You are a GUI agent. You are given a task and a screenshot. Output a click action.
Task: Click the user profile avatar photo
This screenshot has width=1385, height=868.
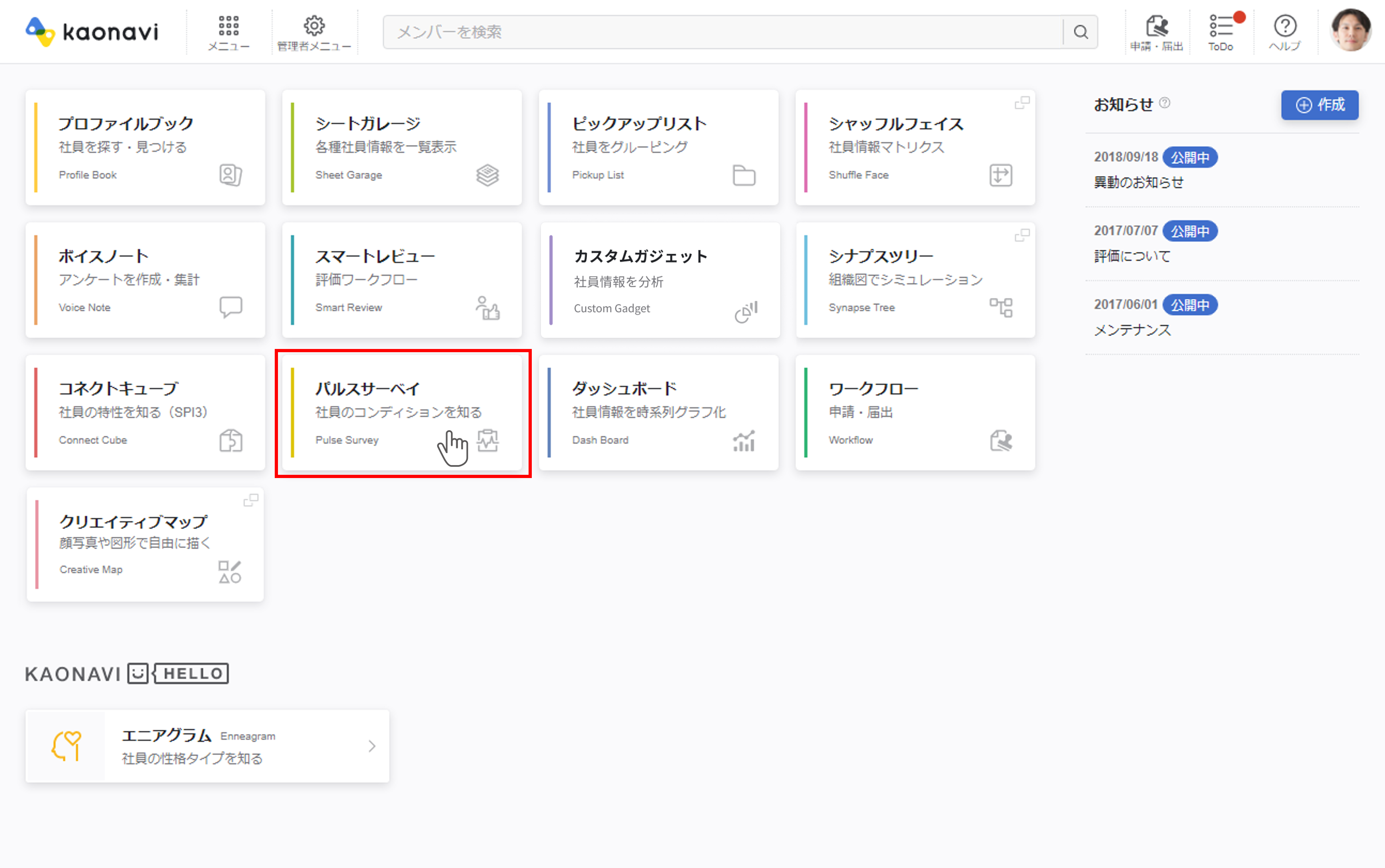pos(1350,30)
